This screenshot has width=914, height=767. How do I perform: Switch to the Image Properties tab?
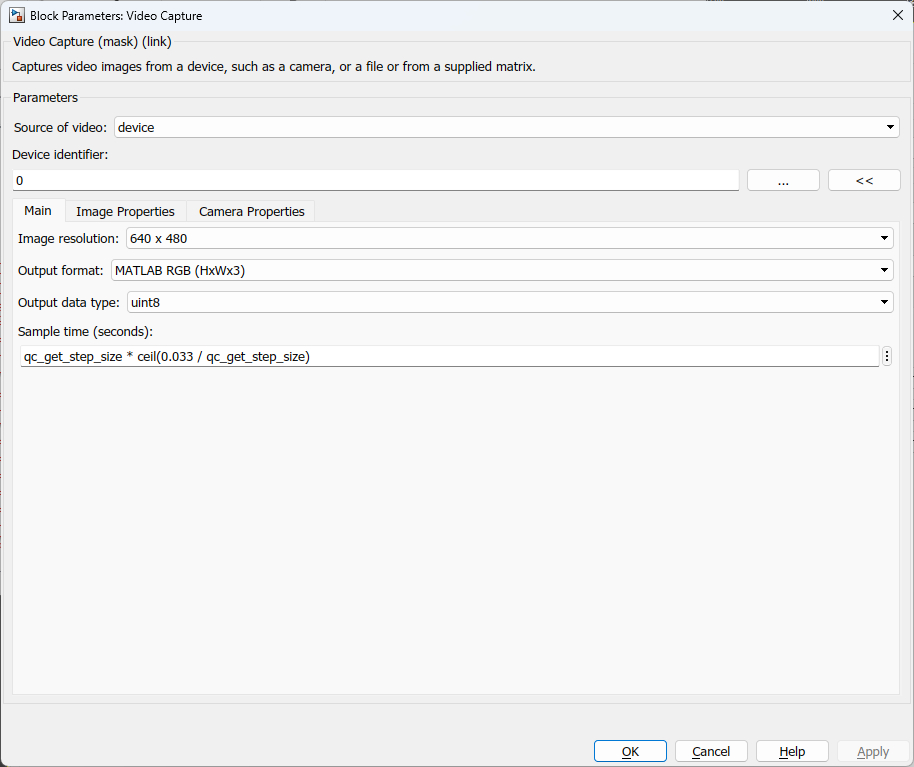click(x=124, y=211)
